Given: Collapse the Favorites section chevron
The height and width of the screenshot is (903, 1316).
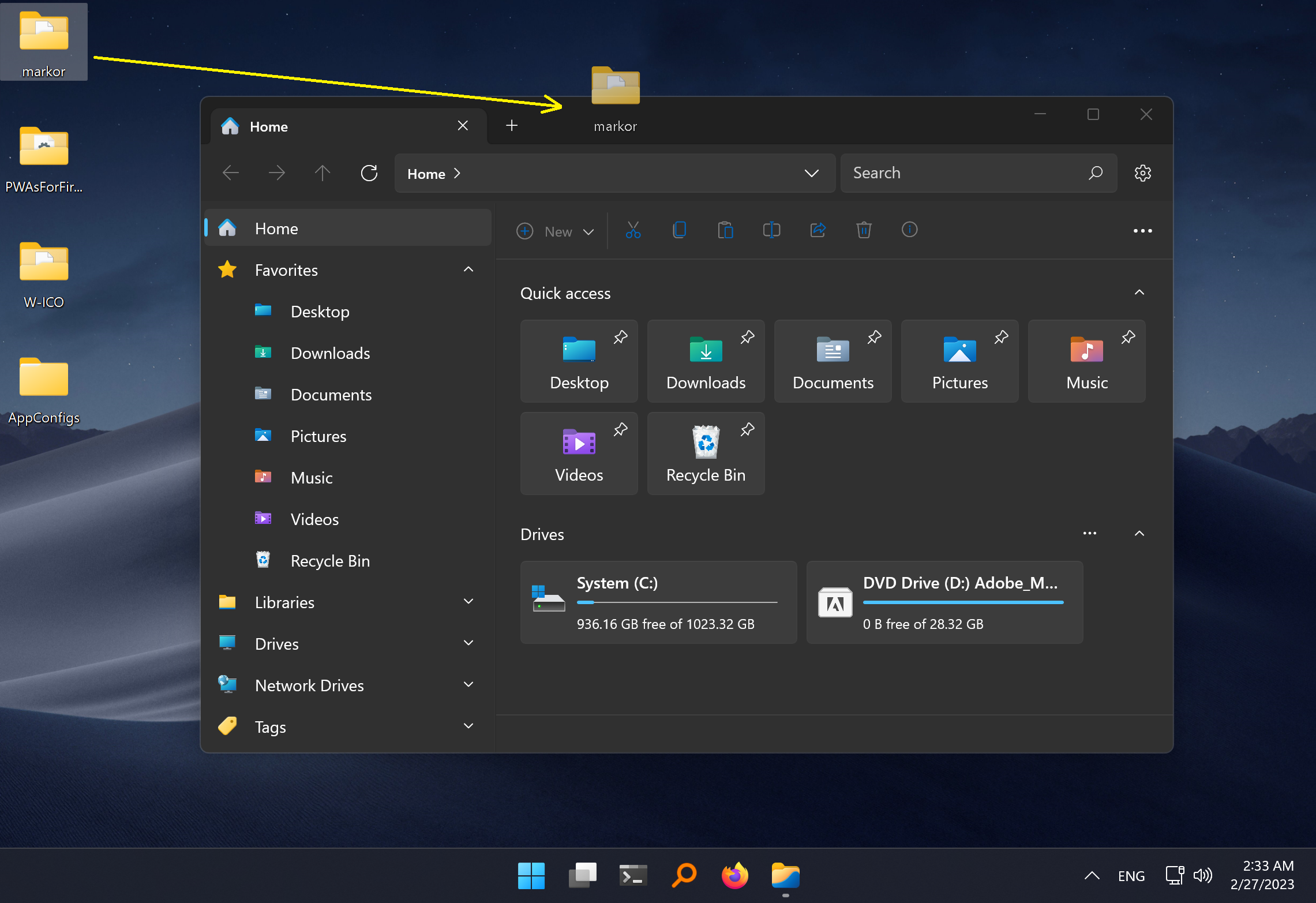Looking at the screenshot, I should click(468, 269).
